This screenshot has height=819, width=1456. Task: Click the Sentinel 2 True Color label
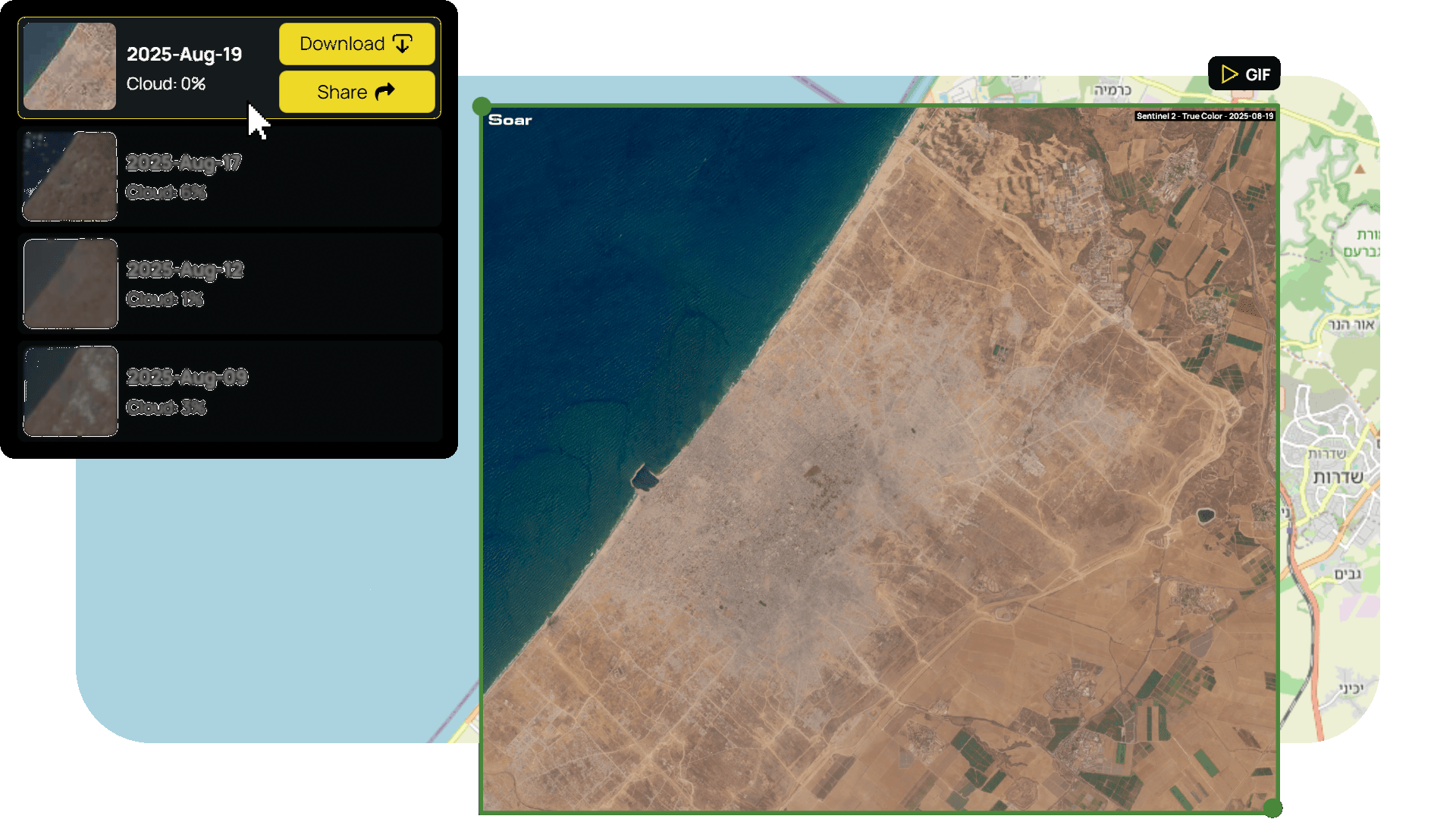[x=1204, y=116]
